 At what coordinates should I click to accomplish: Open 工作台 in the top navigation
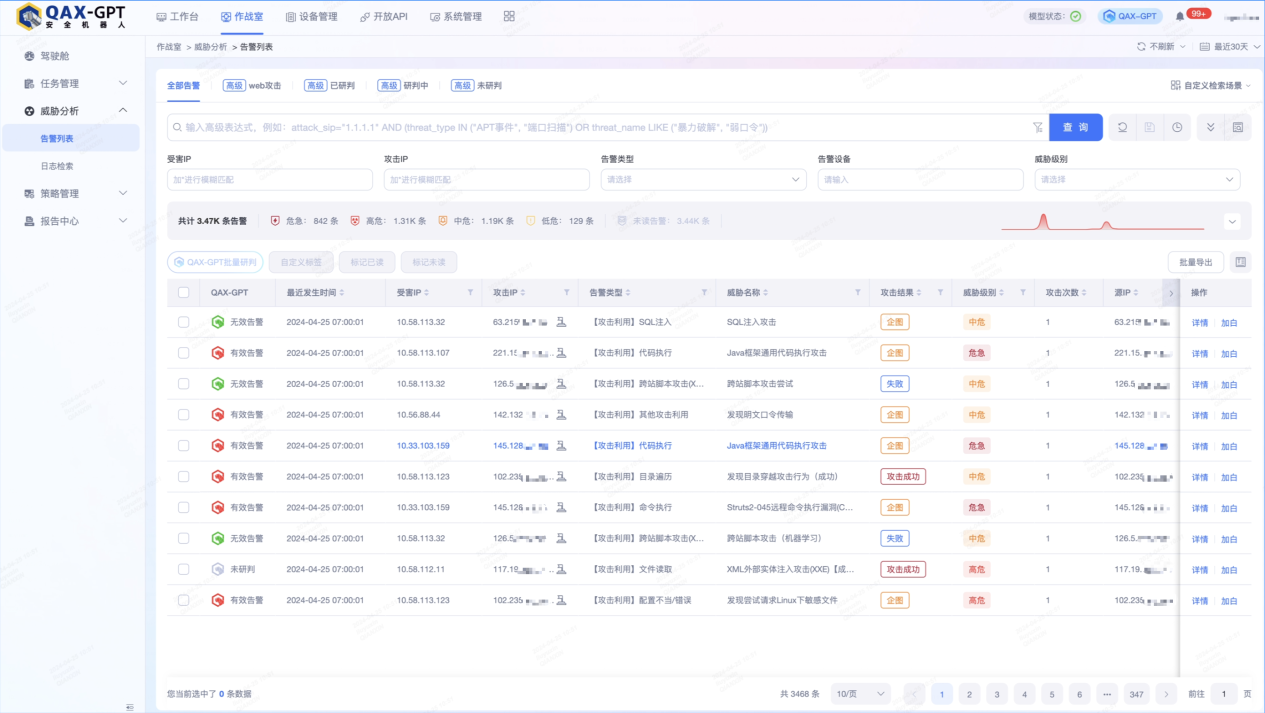pos(177,17)
